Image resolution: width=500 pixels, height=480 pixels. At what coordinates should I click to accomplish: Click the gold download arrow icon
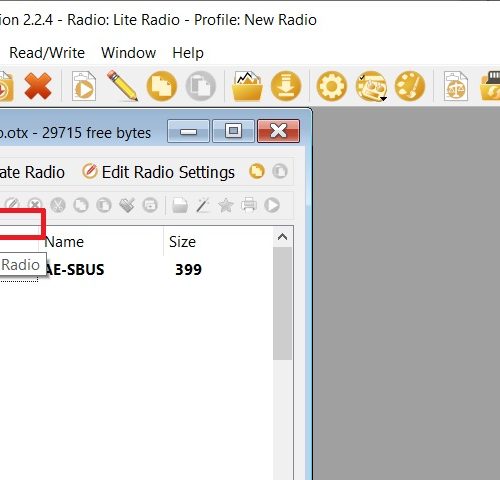[x=286, y=86]
